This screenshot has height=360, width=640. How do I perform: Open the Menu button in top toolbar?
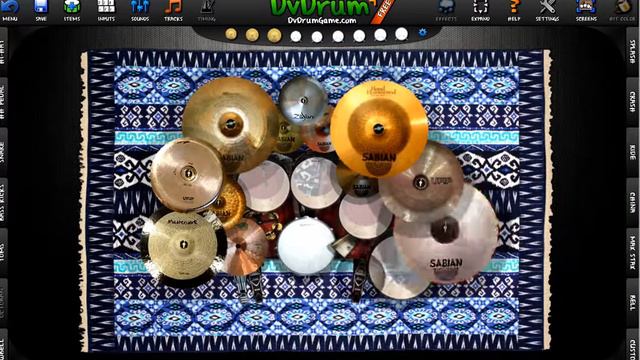(x=10, y=10)
